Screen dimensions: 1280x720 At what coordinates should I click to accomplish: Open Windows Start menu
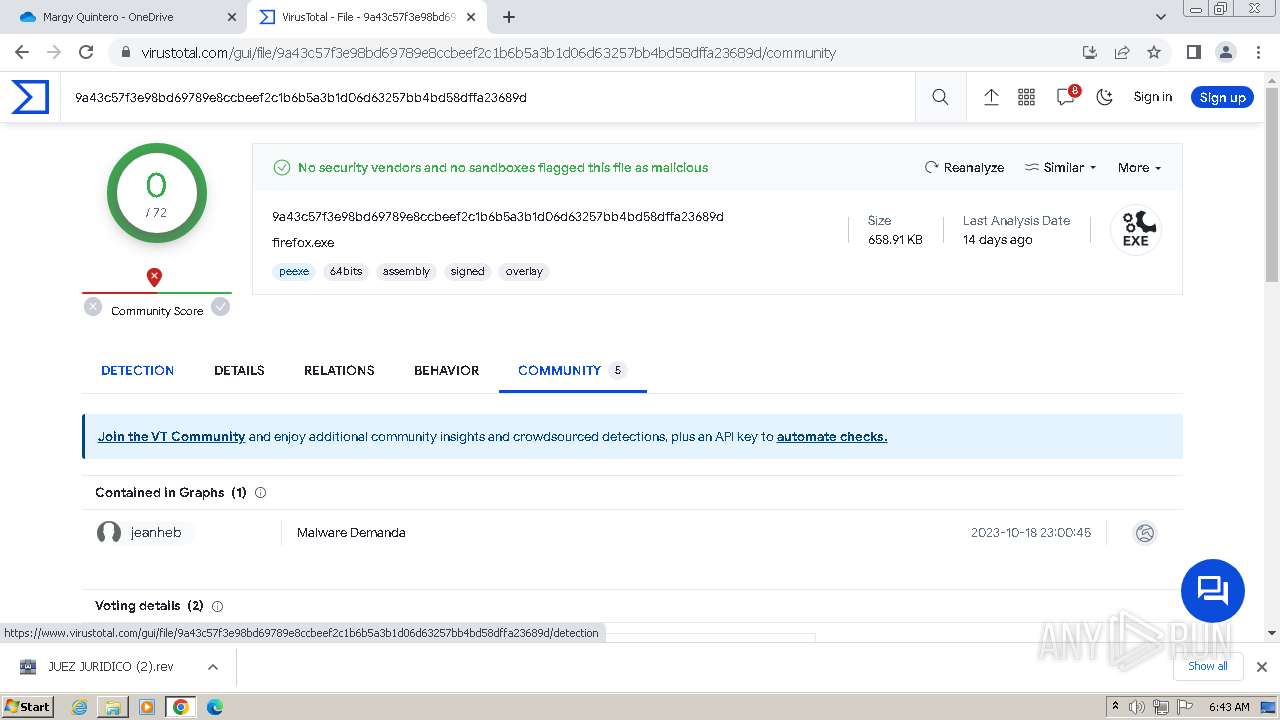[27, 706]
